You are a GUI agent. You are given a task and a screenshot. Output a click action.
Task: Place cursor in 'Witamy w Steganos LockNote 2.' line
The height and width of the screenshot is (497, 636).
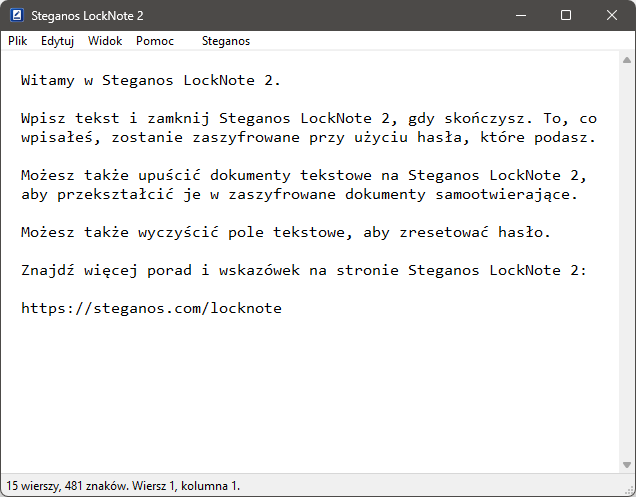pos(150,80)
